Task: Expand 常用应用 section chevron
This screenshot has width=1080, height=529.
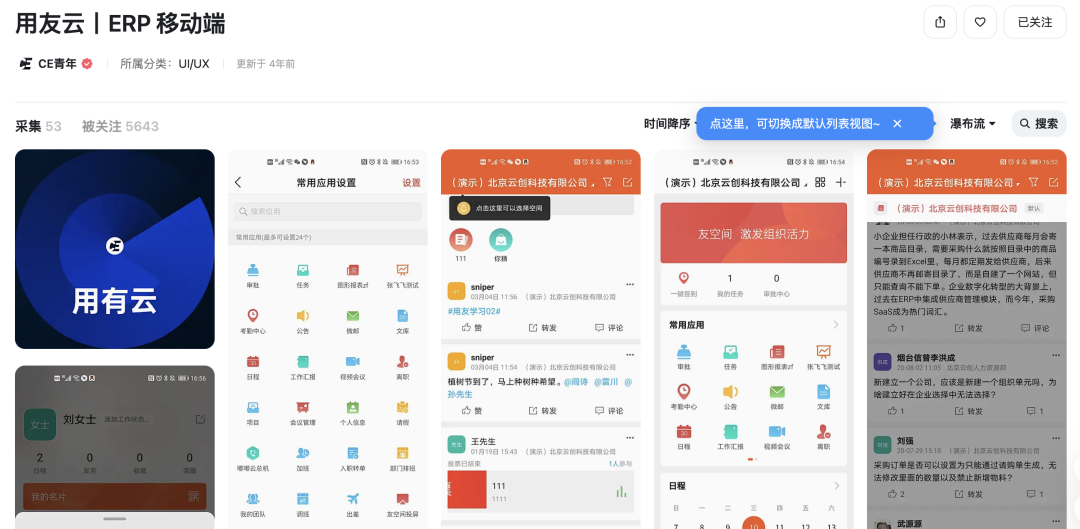Action: click(836, 324)
